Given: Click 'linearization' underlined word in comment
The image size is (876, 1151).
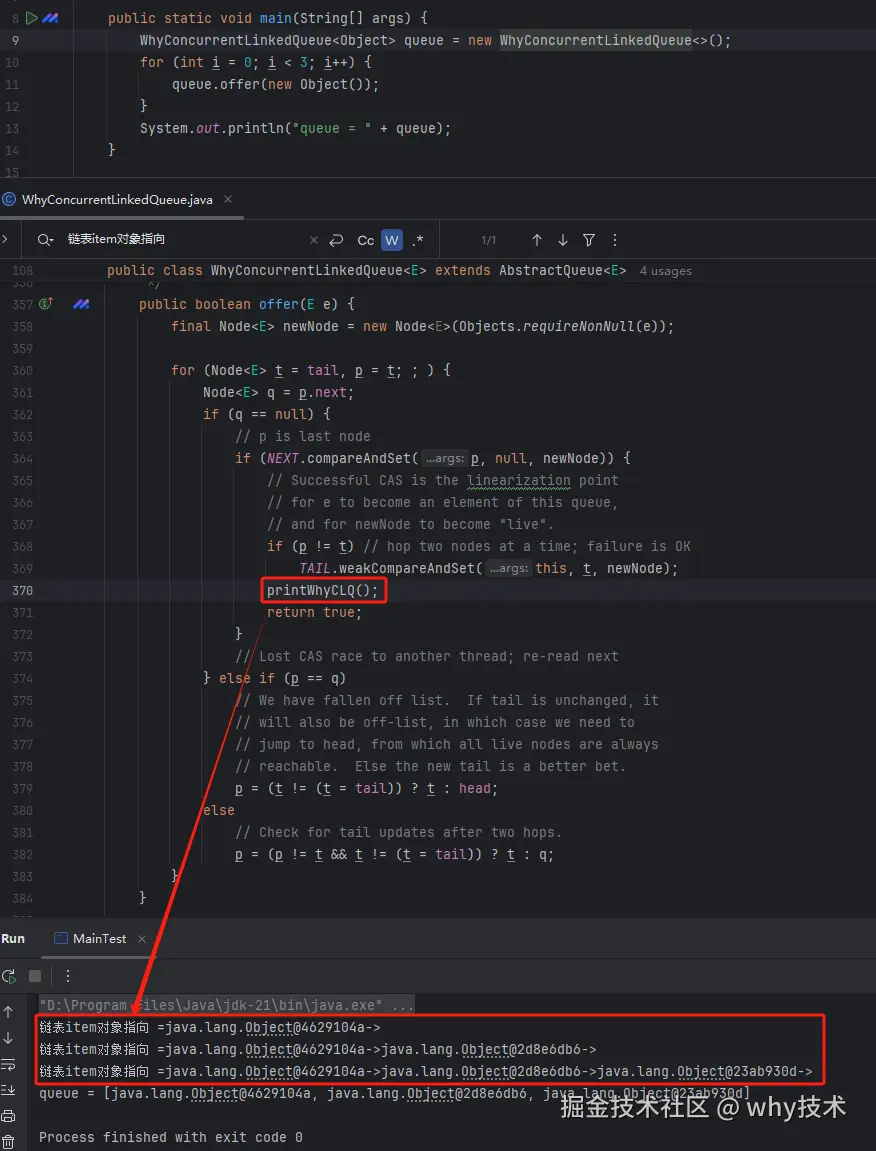Looking at the screenshot, I should coord(518,480).
